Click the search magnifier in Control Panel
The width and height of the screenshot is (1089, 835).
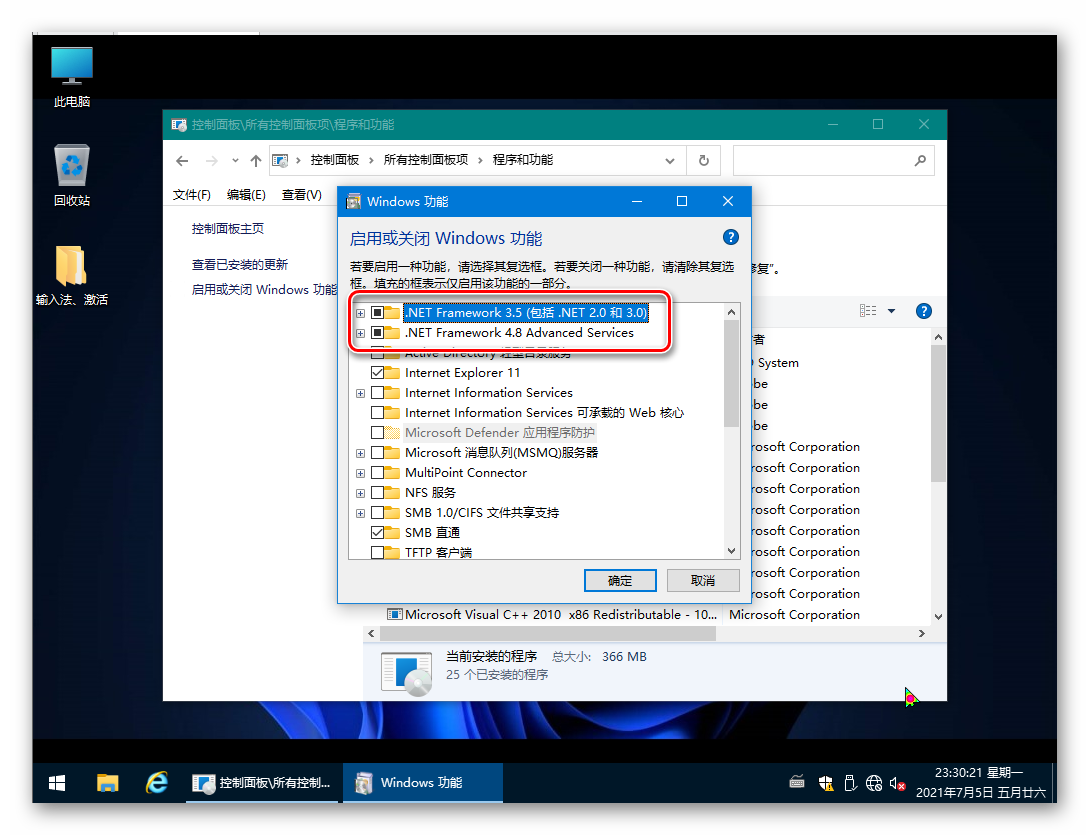click(x=920, y=160)
